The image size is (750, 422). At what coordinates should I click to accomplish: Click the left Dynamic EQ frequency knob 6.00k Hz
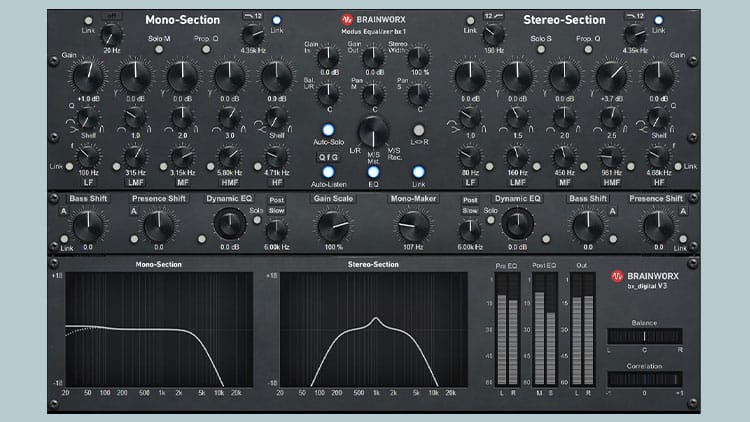(276, 231)
